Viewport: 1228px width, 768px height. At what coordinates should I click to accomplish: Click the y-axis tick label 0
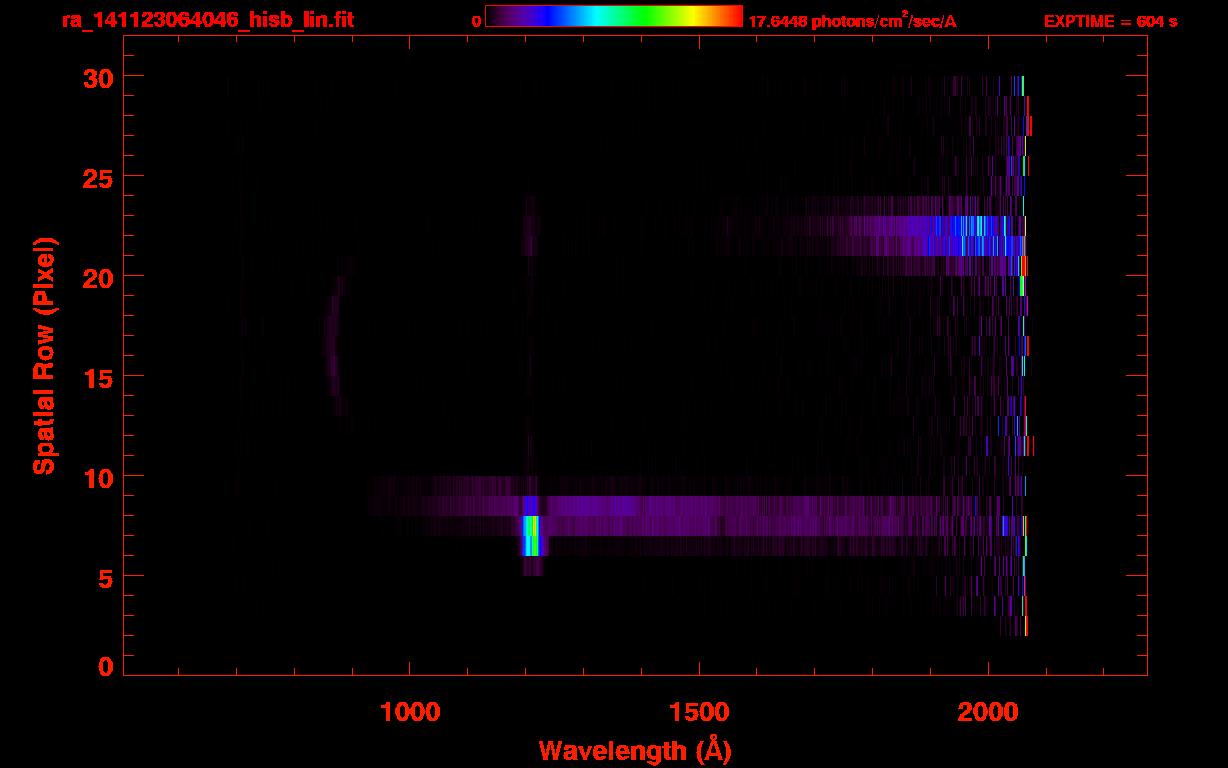(x=105, y=667)
